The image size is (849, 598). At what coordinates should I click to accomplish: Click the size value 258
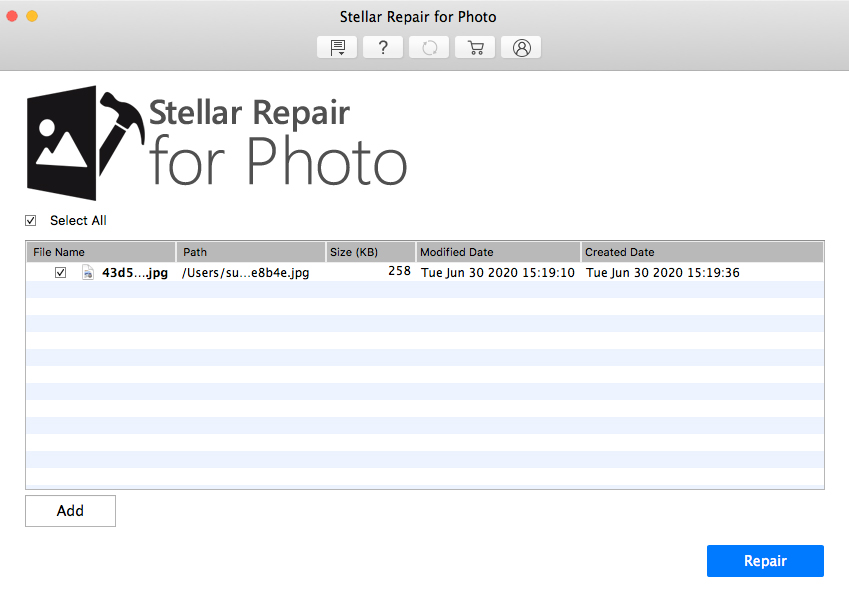(x=400, y=271)
